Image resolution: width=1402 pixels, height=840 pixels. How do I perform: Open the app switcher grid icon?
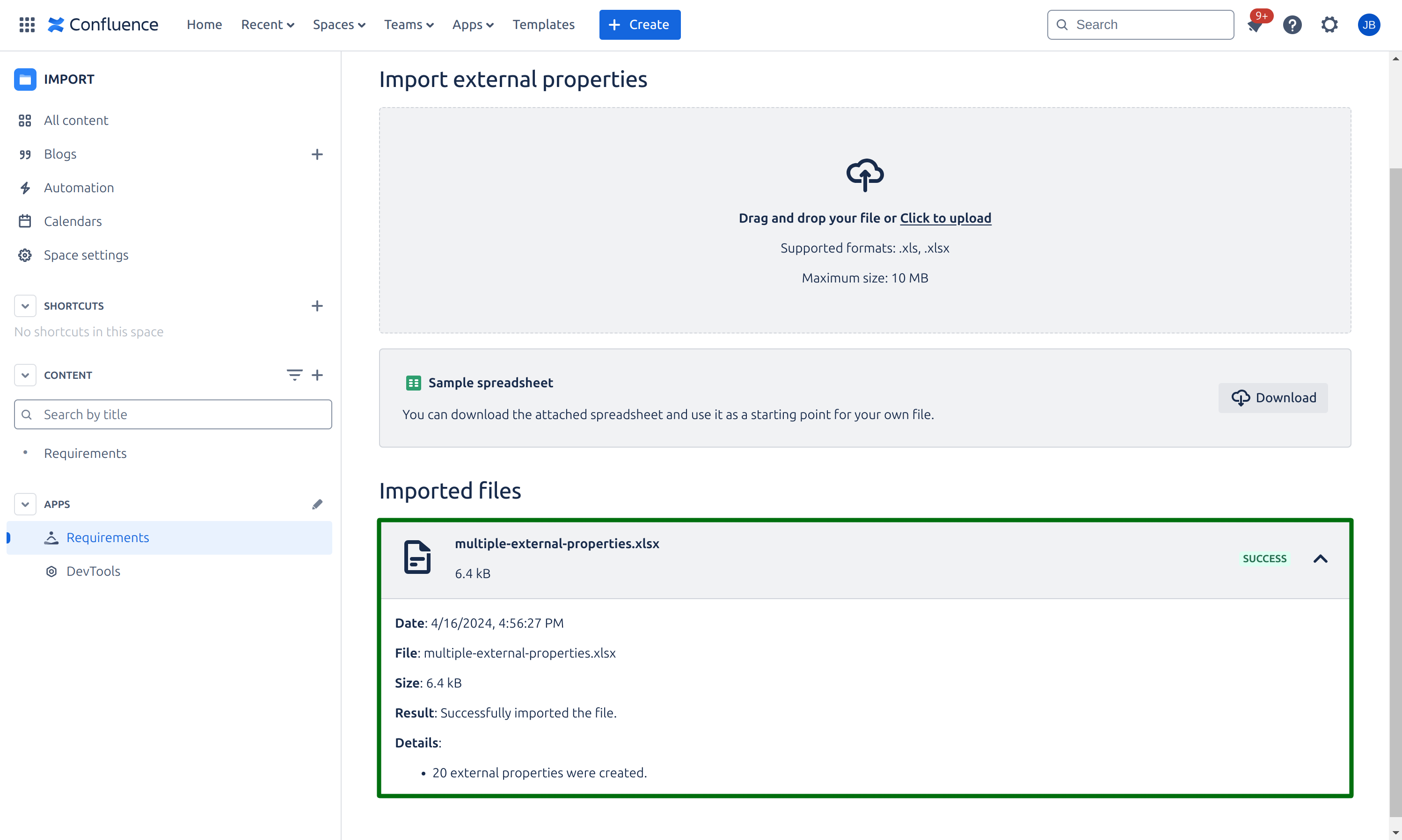click(27, 24)
